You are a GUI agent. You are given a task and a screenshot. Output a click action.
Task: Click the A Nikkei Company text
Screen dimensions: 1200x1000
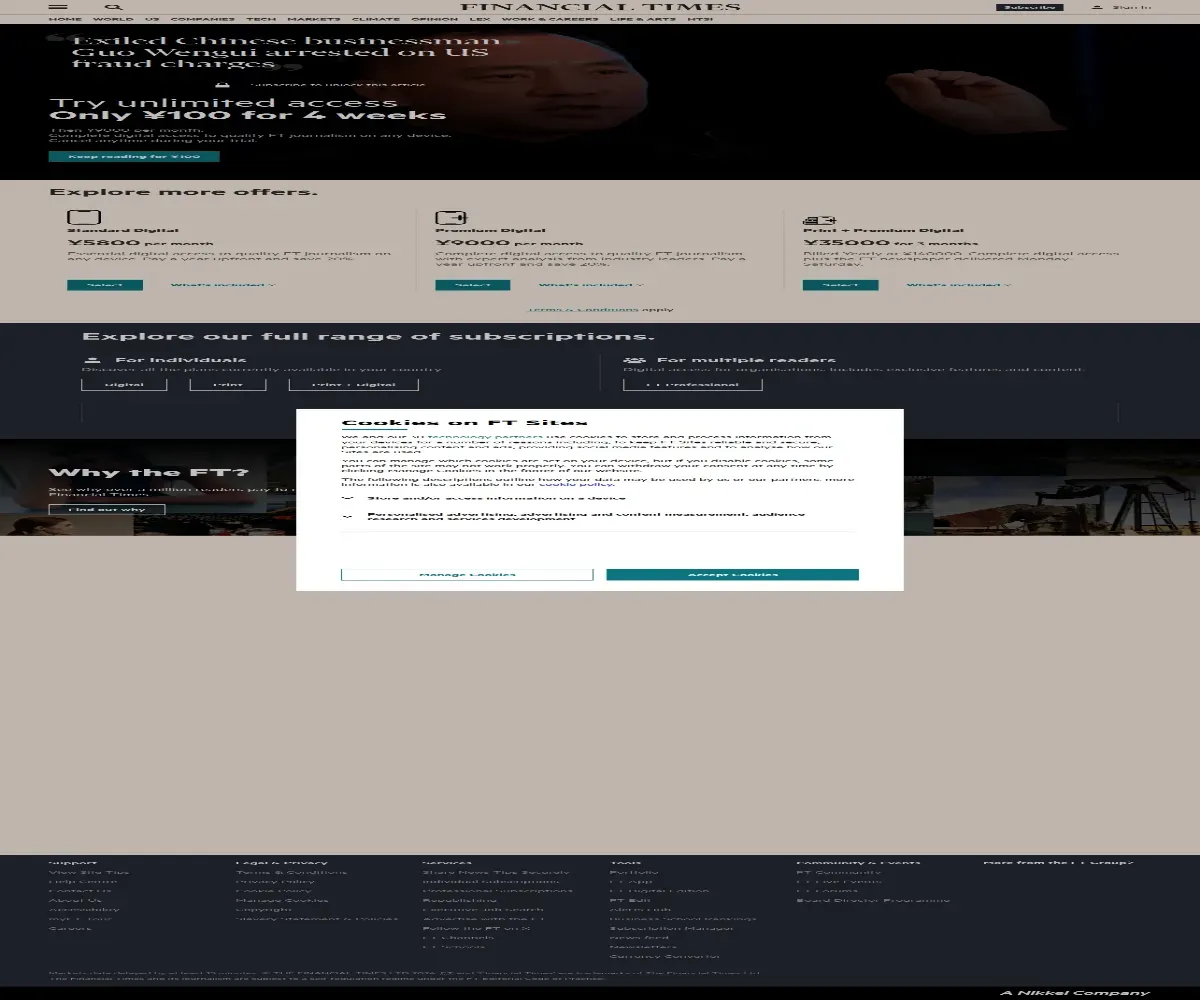(x=1076, y=993)
